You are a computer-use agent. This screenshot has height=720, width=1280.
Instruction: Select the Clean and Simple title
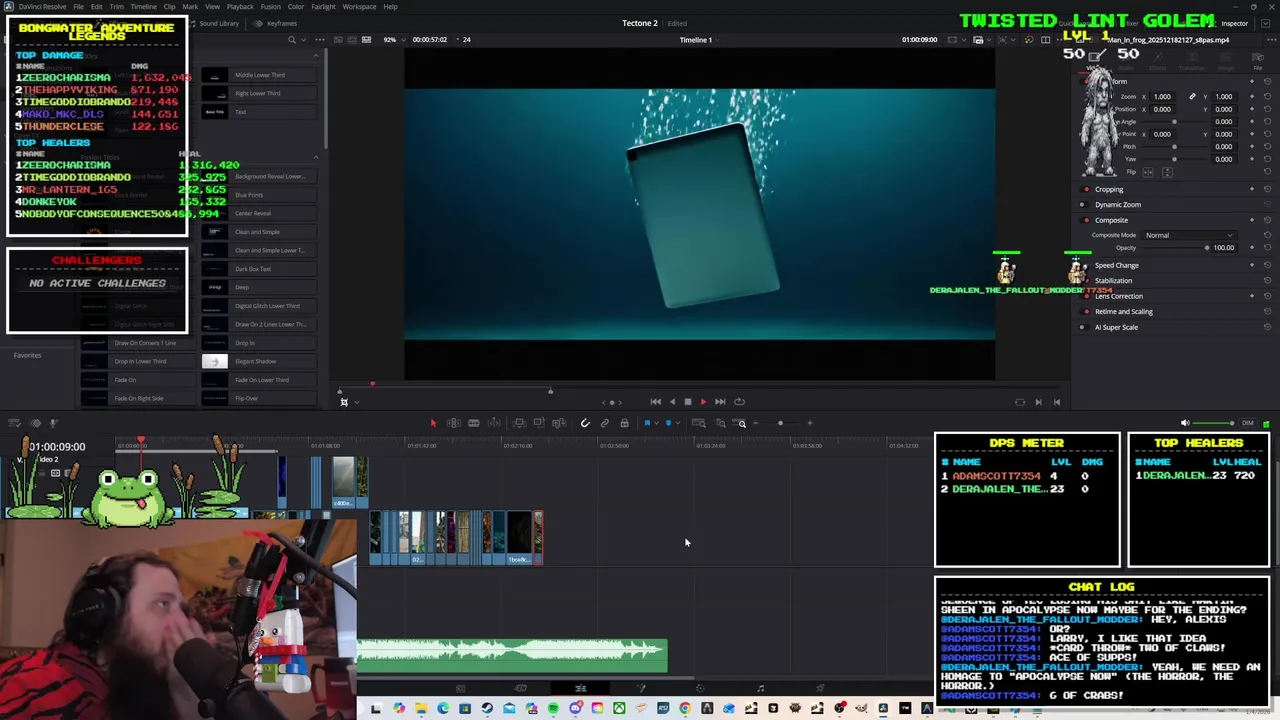pyautogui.click(x=257, y=232)
